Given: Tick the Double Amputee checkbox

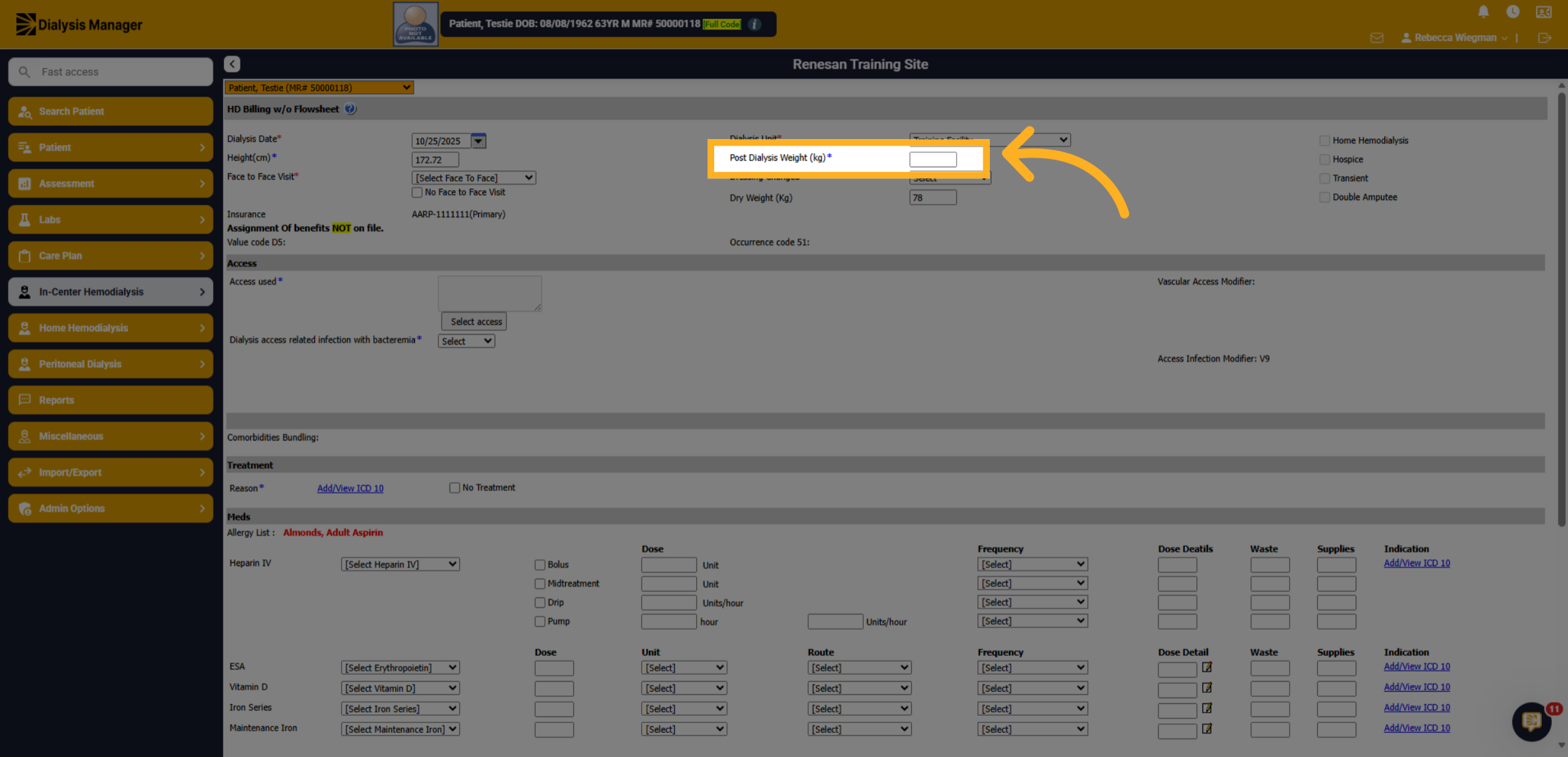Looking at the screenshot, I should 1324,197.
